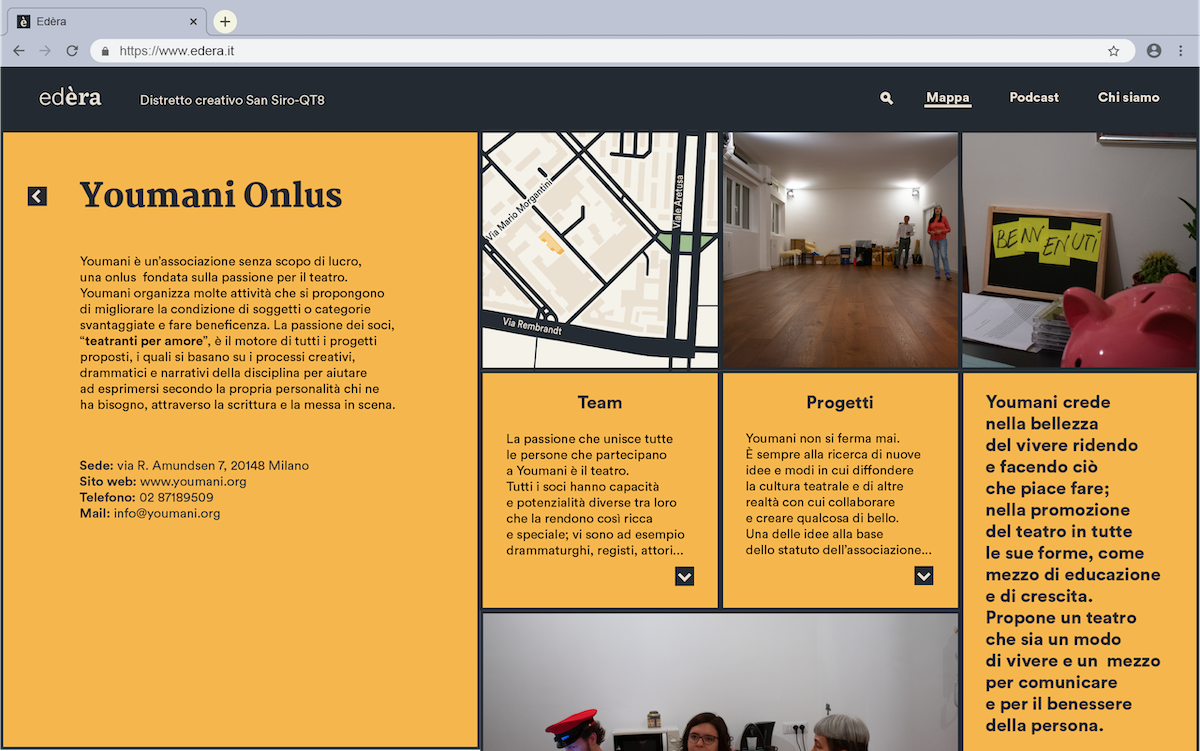Click the bold phrase teatranti per amore
This screenshot has width=1200, height=751.
(x=143, y=341)
